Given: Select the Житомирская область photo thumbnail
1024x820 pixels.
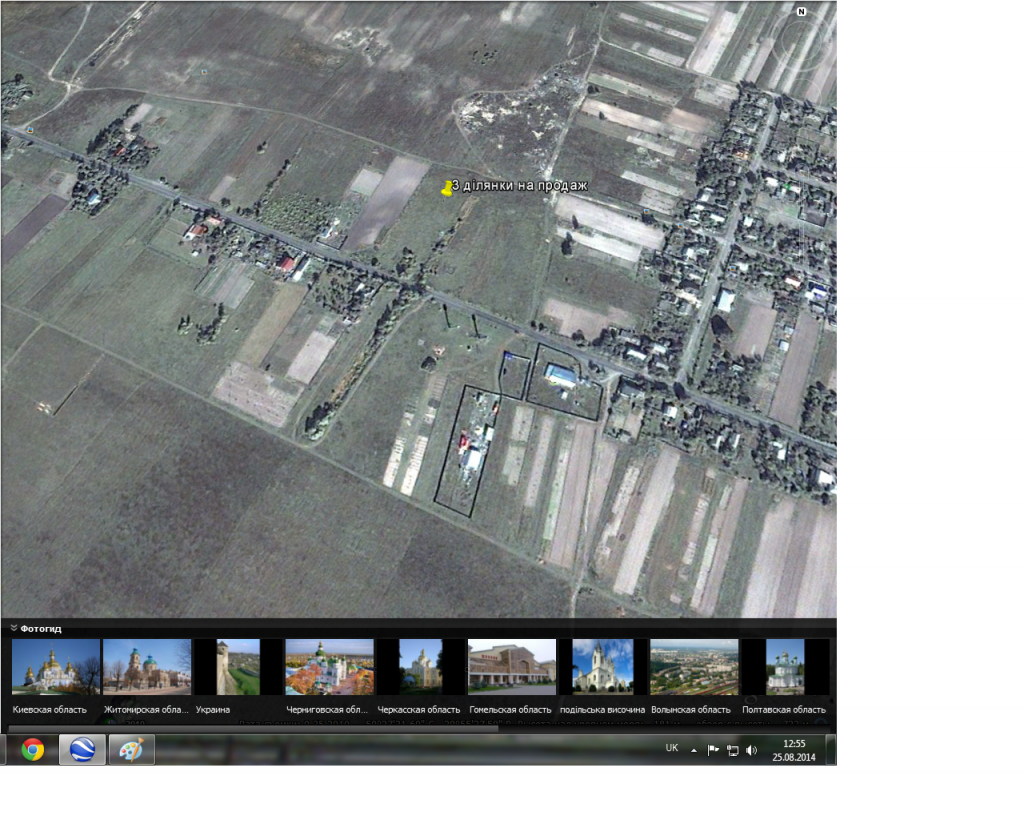Looking at the screenshot, I should point(146,666).
